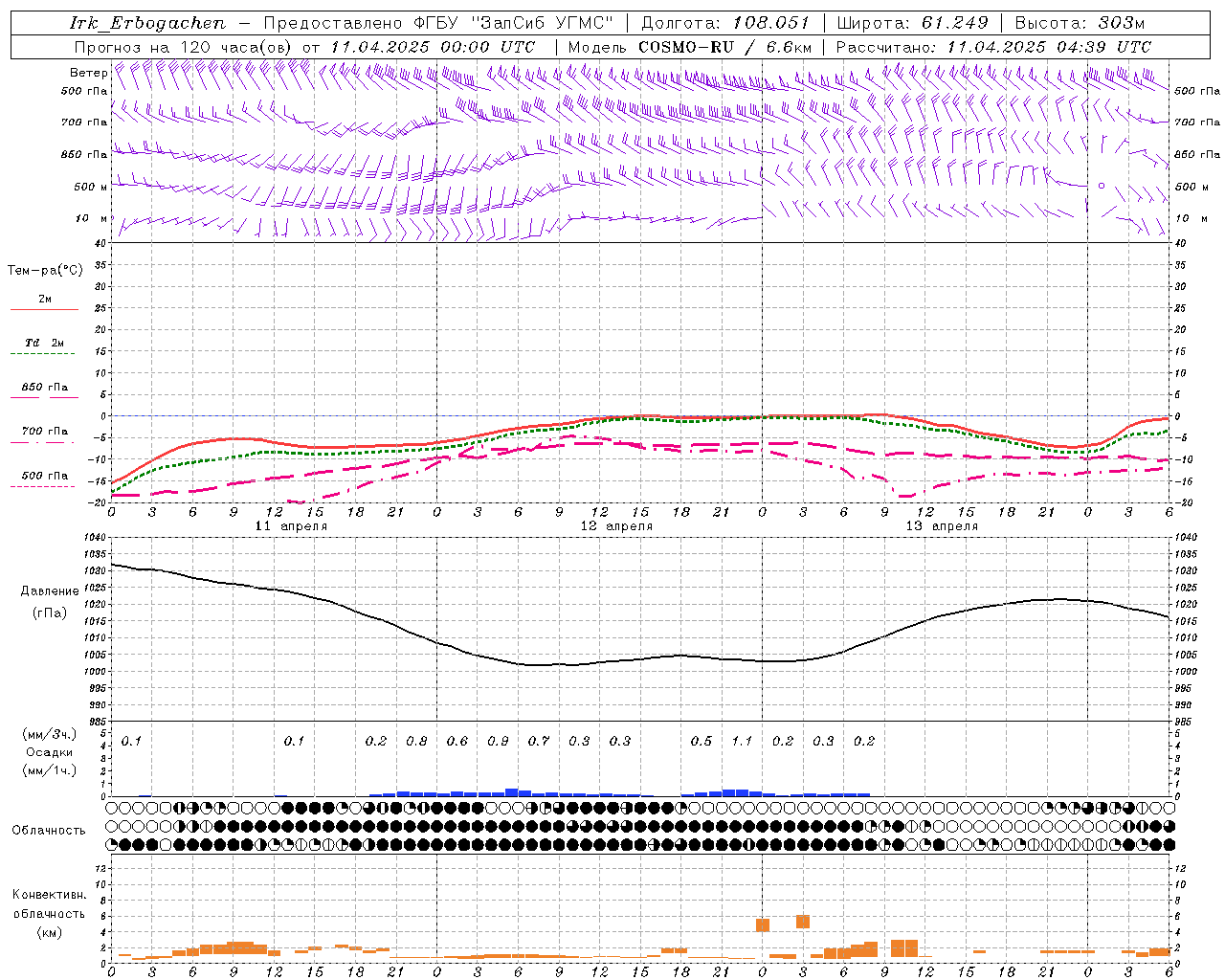
Task: Click the text 'Прогноз на 120 часа(ов)'
Action: (x=184, y=47)
